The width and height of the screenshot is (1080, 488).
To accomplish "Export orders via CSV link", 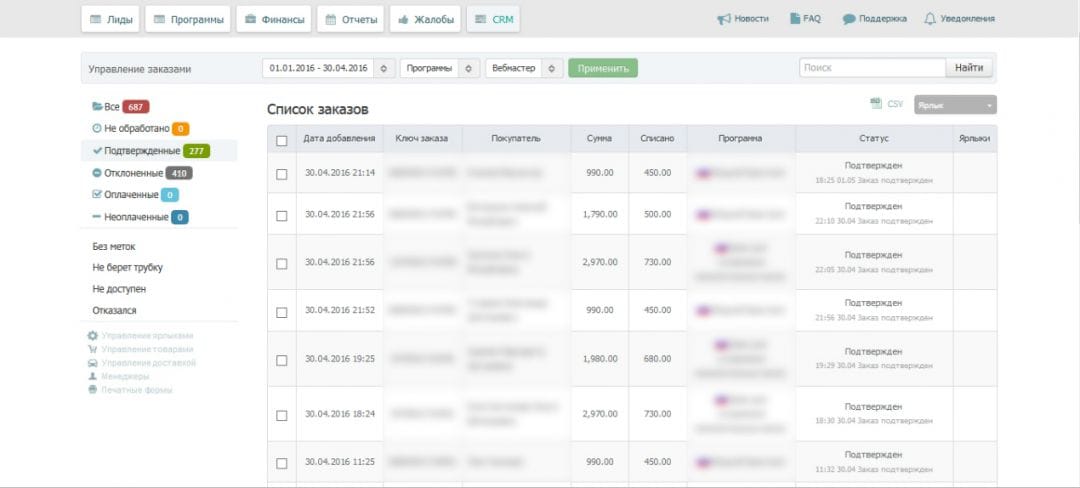I will (x=895, y=104).
